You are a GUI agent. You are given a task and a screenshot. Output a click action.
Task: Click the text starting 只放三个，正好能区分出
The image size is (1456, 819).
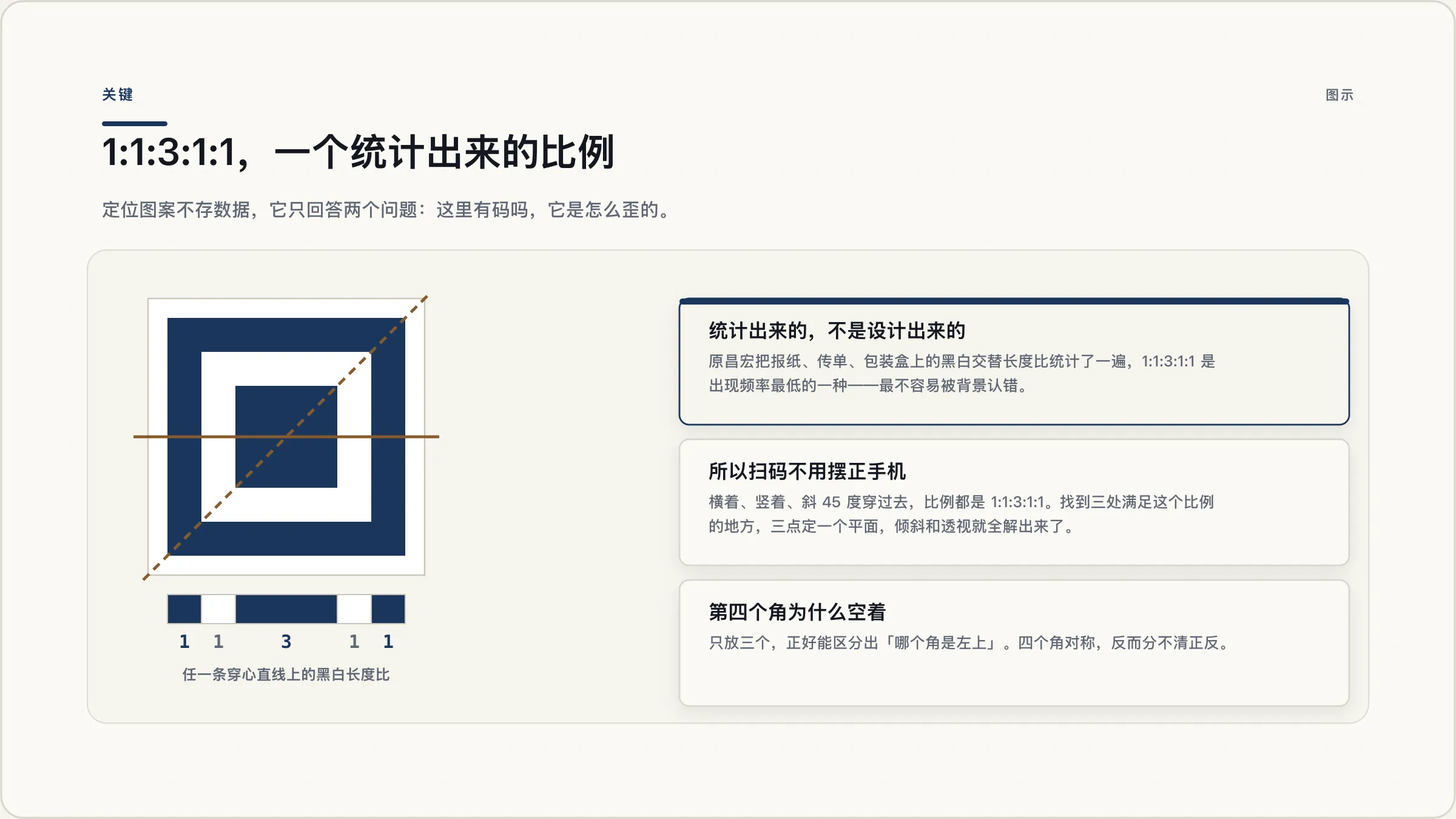coord(969,643)
